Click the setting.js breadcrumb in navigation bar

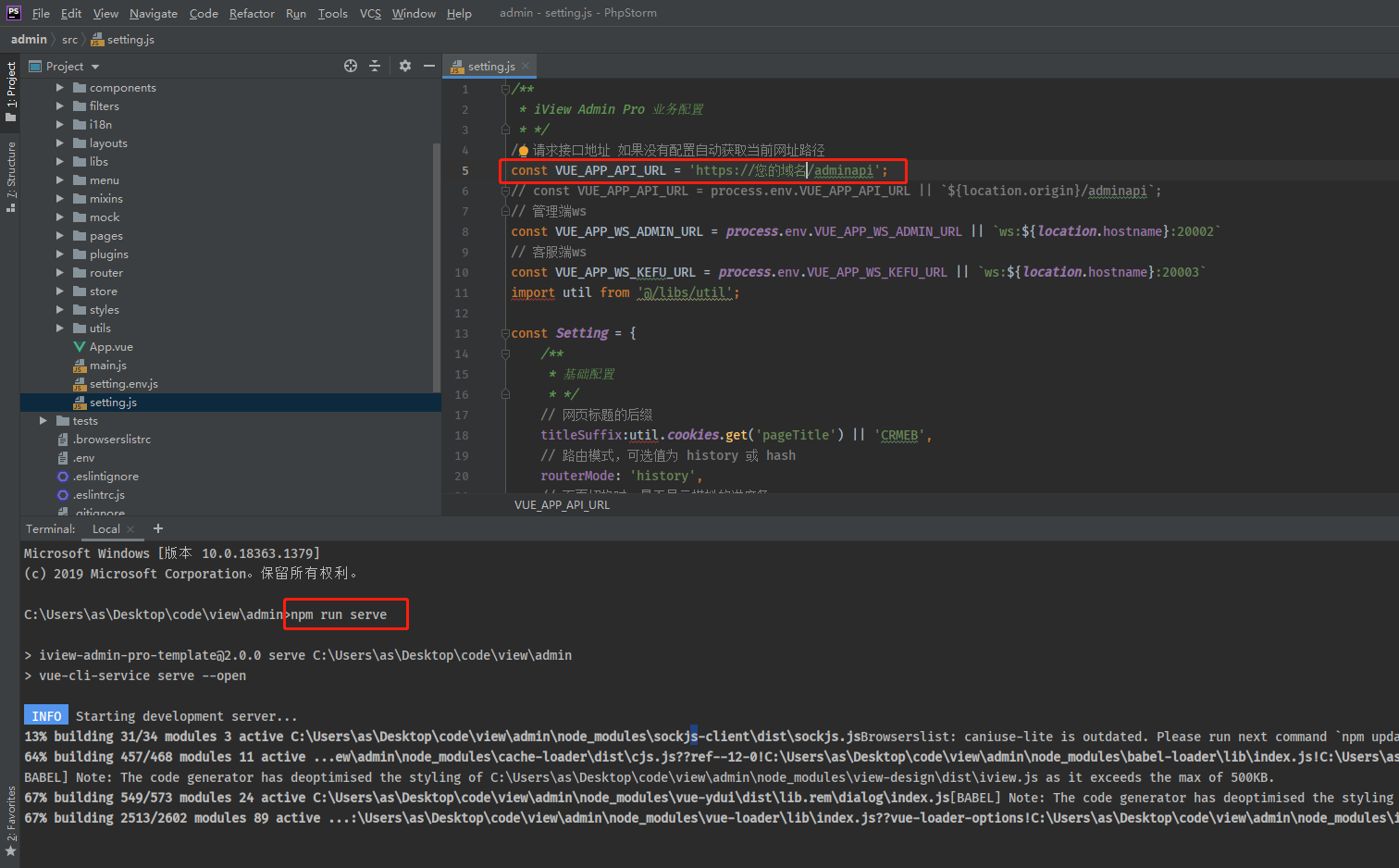click(123, 39)
